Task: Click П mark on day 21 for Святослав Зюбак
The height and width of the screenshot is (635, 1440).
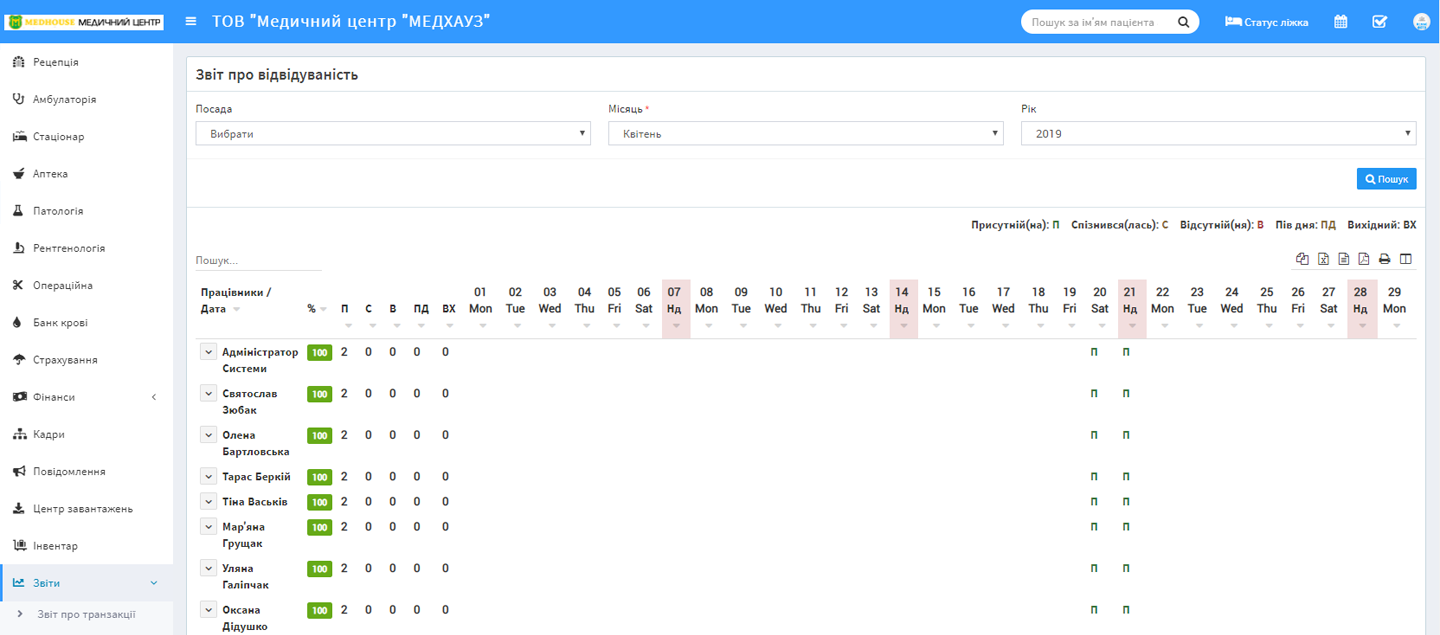Action: coord(1126,394)
